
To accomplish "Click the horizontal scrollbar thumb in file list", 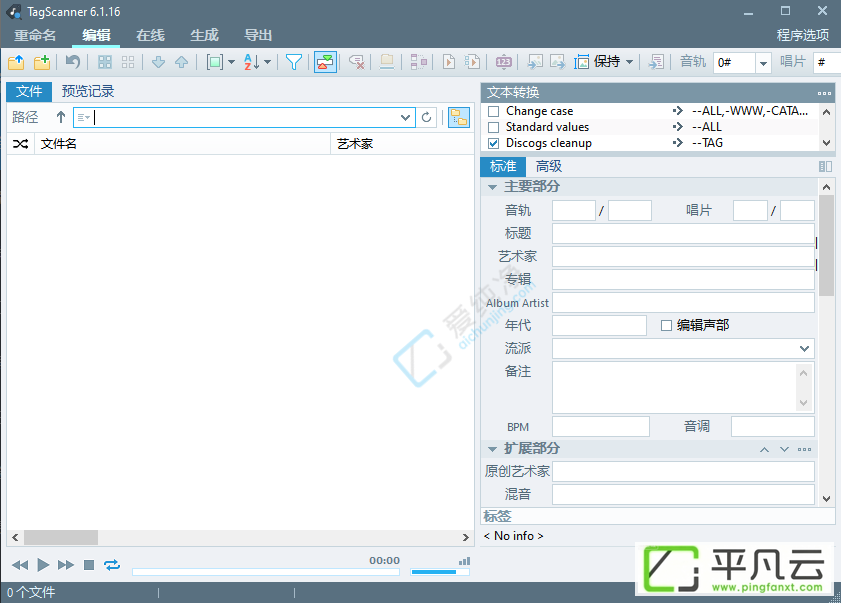I will [61, 537].
